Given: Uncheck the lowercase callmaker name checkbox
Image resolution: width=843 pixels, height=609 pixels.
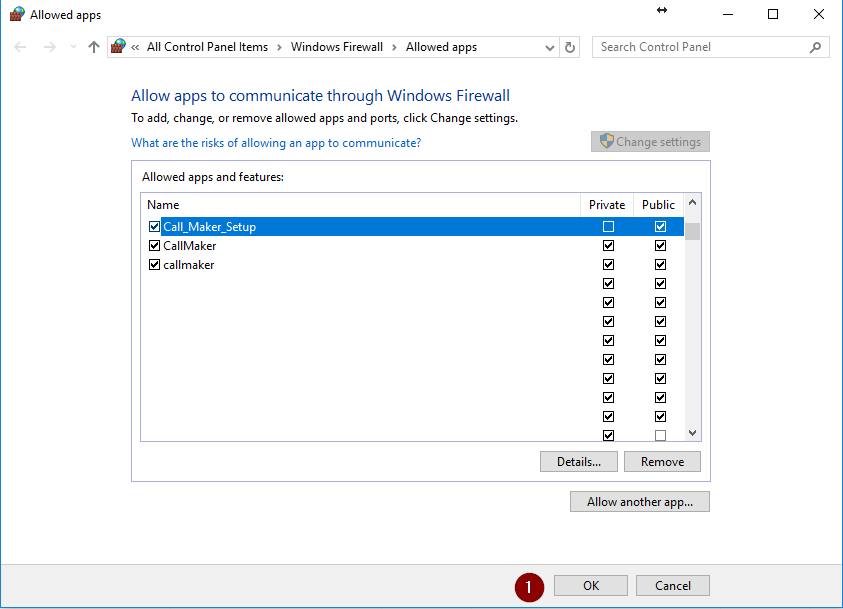Looking at the screenshot, I should tap(154, 264).
